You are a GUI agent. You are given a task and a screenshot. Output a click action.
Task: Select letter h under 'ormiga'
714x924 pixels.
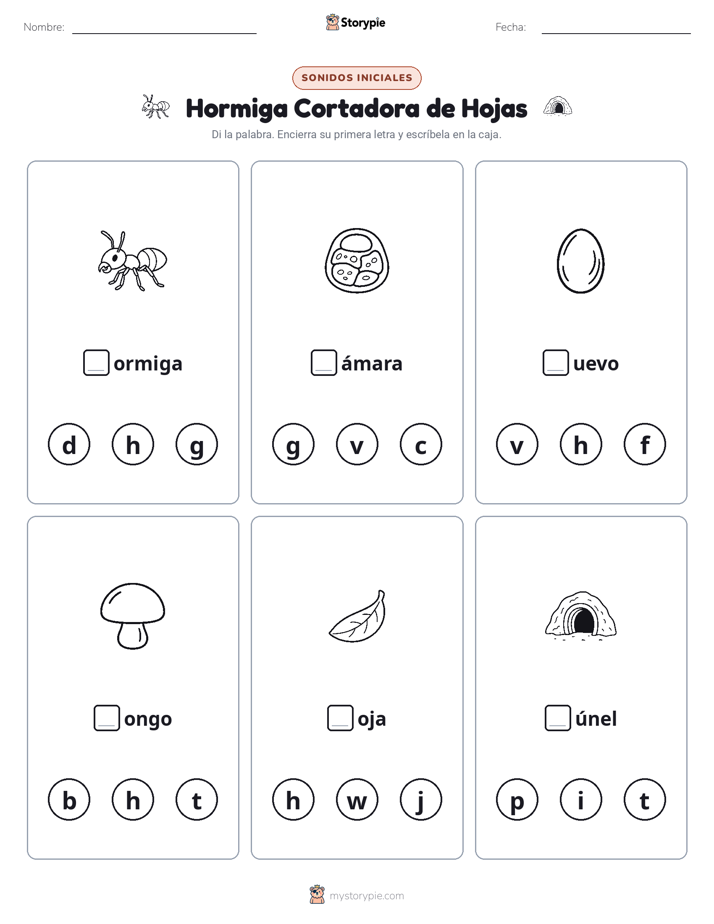pos(133,444)
